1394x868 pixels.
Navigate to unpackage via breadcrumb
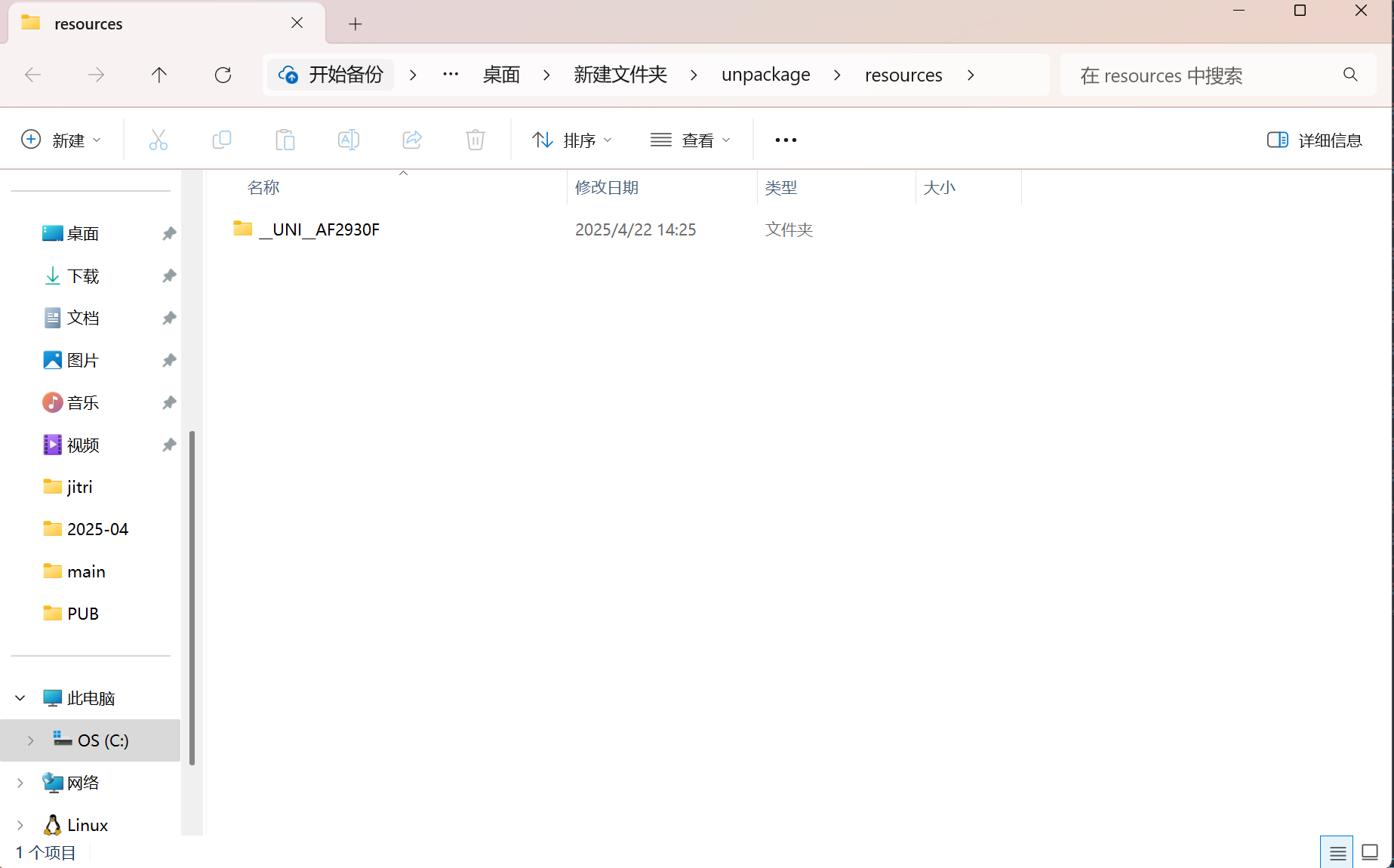(765, 75)
